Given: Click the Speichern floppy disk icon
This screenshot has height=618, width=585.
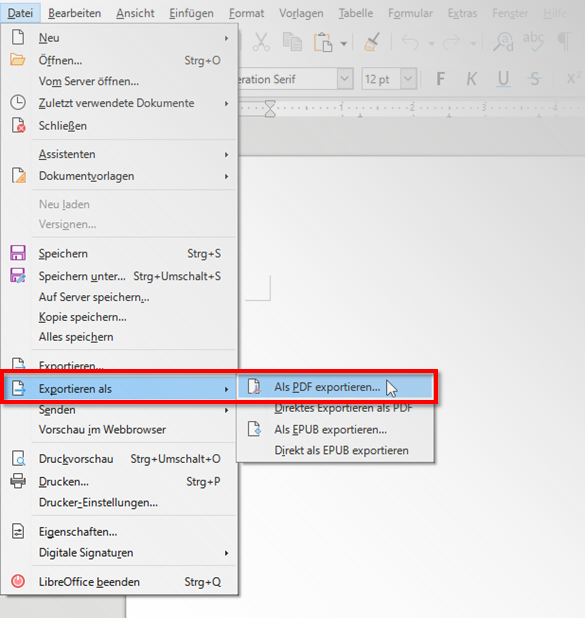Looking at the screenshot, I should click(18, 253).
